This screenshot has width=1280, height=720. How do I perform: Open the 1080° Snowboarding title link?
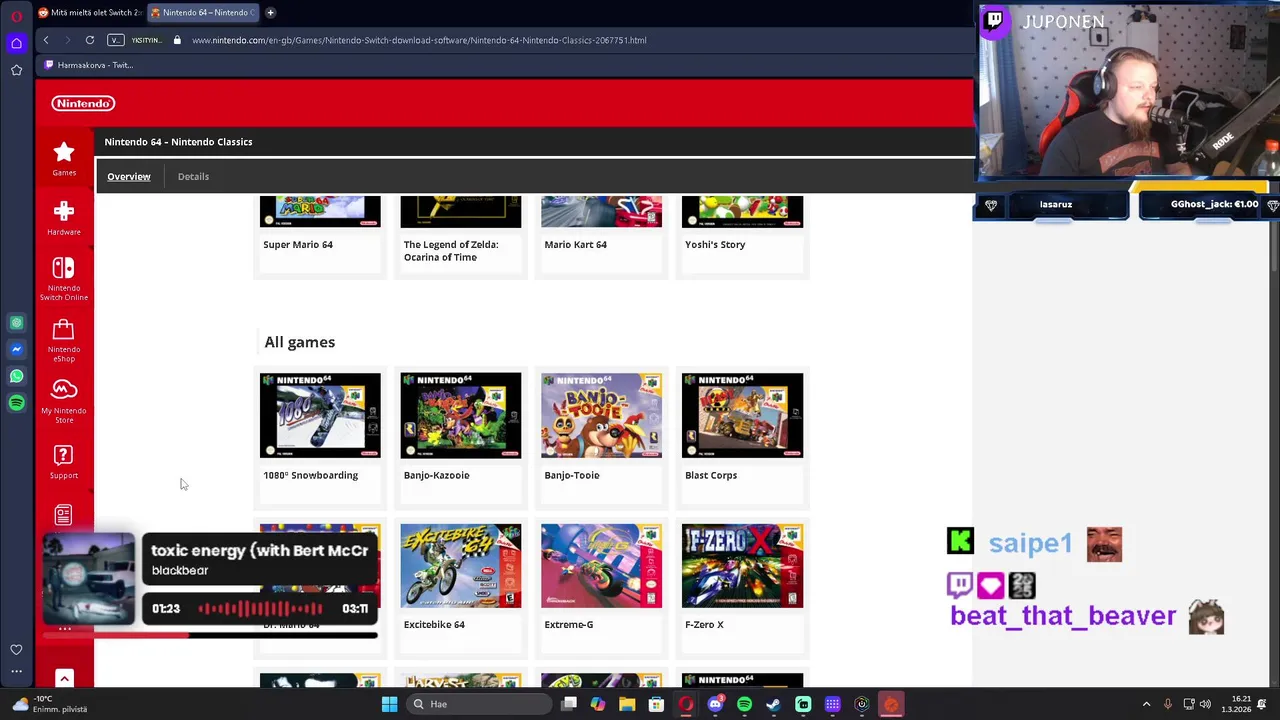(x=310, y=475)
